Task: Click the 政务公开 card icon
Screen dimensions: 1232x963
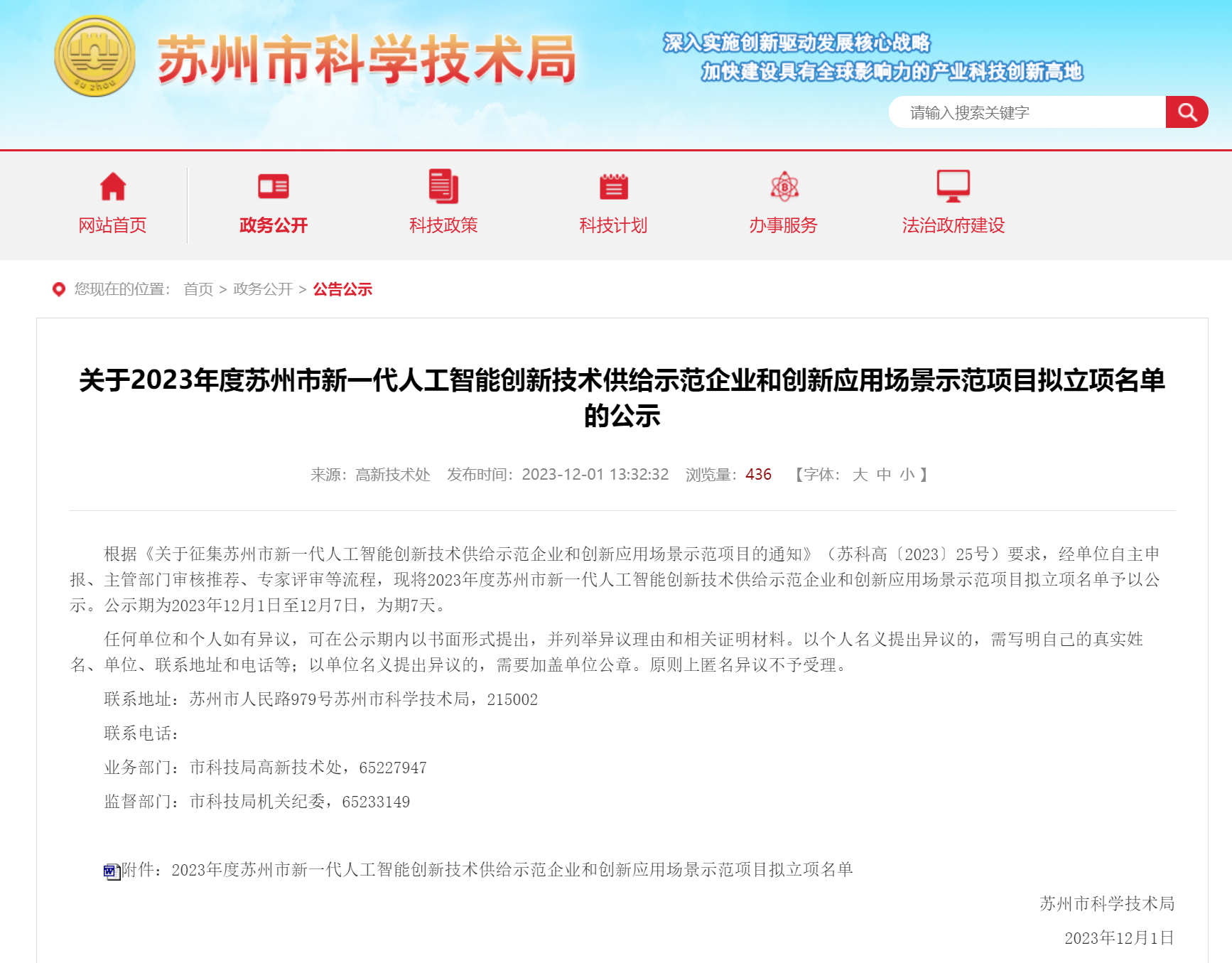Action: coord(273,187)
